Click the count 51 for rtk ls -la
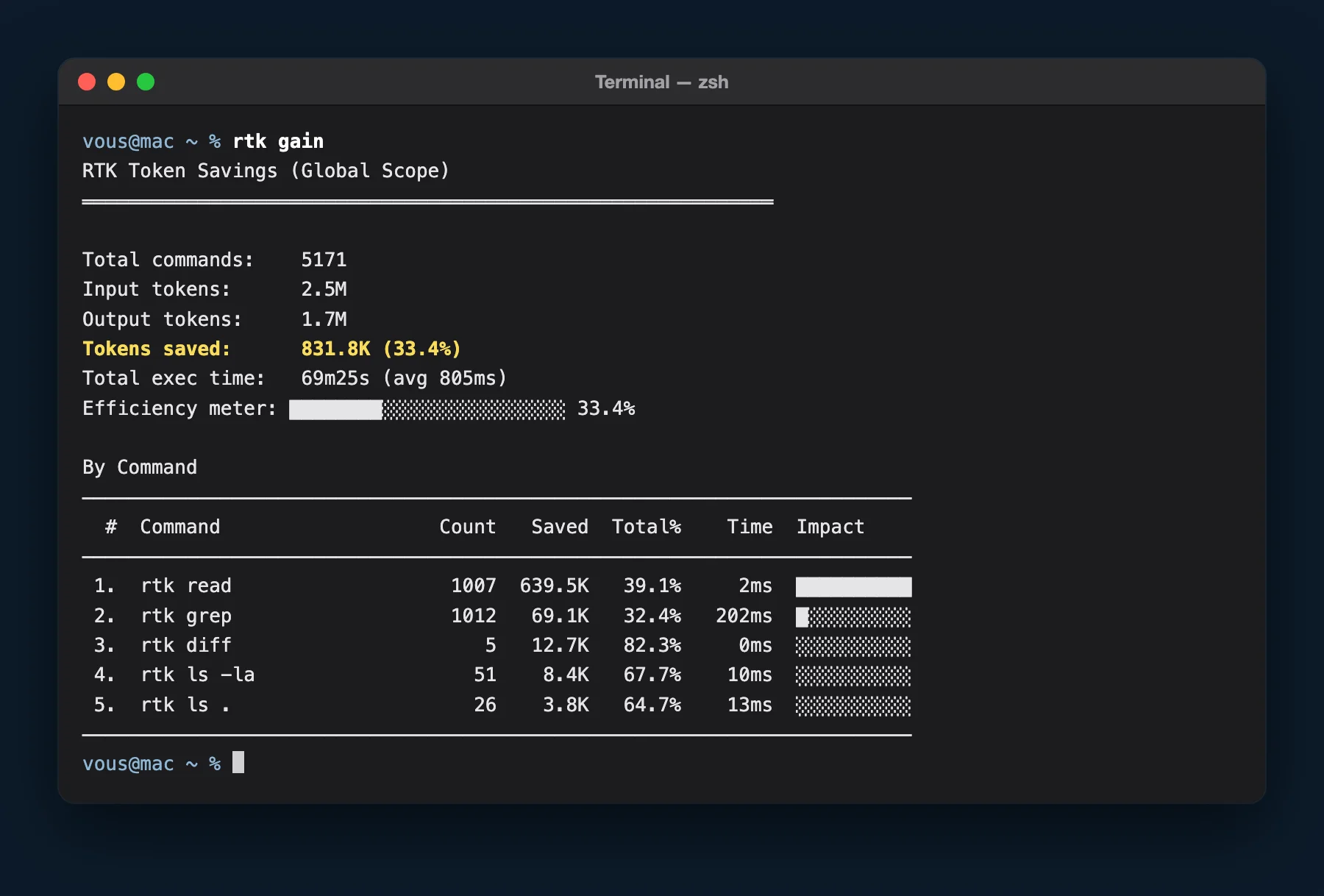The height and width of the screenshot is (896, 1324). (x=485, y=675)
